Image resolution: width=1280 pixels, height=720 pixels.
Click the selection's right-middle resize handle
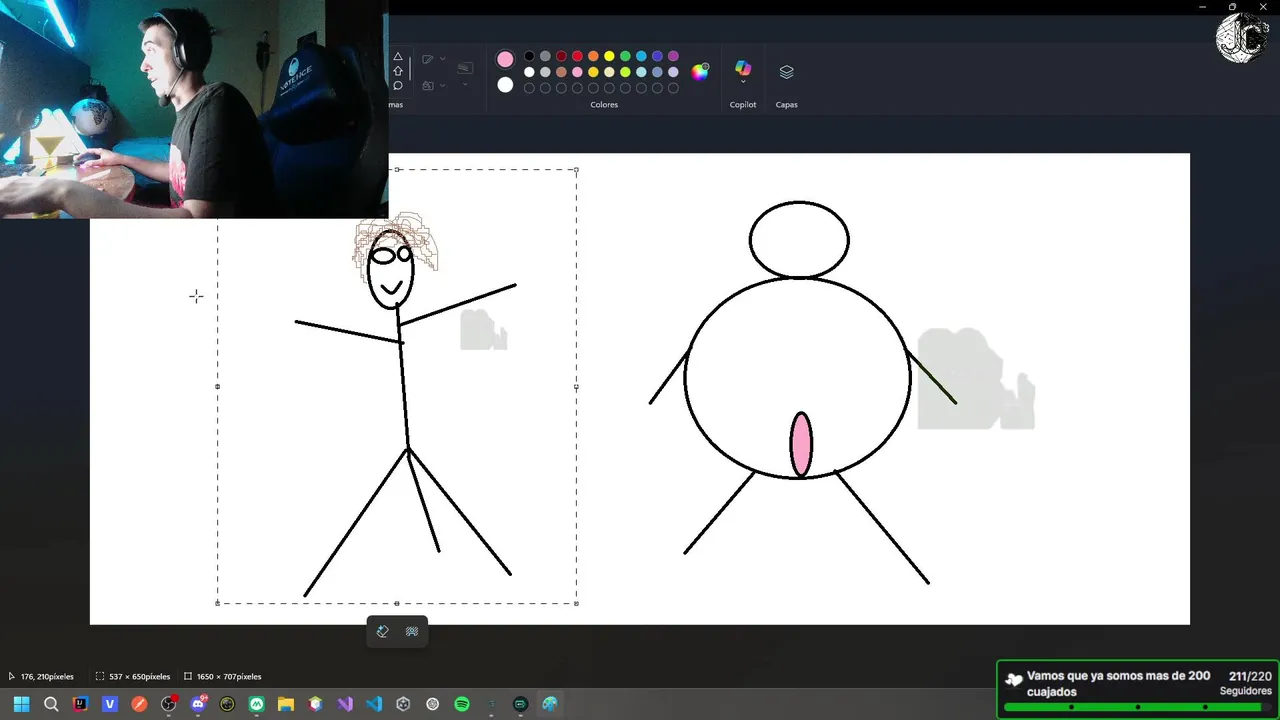coord(576,386)
